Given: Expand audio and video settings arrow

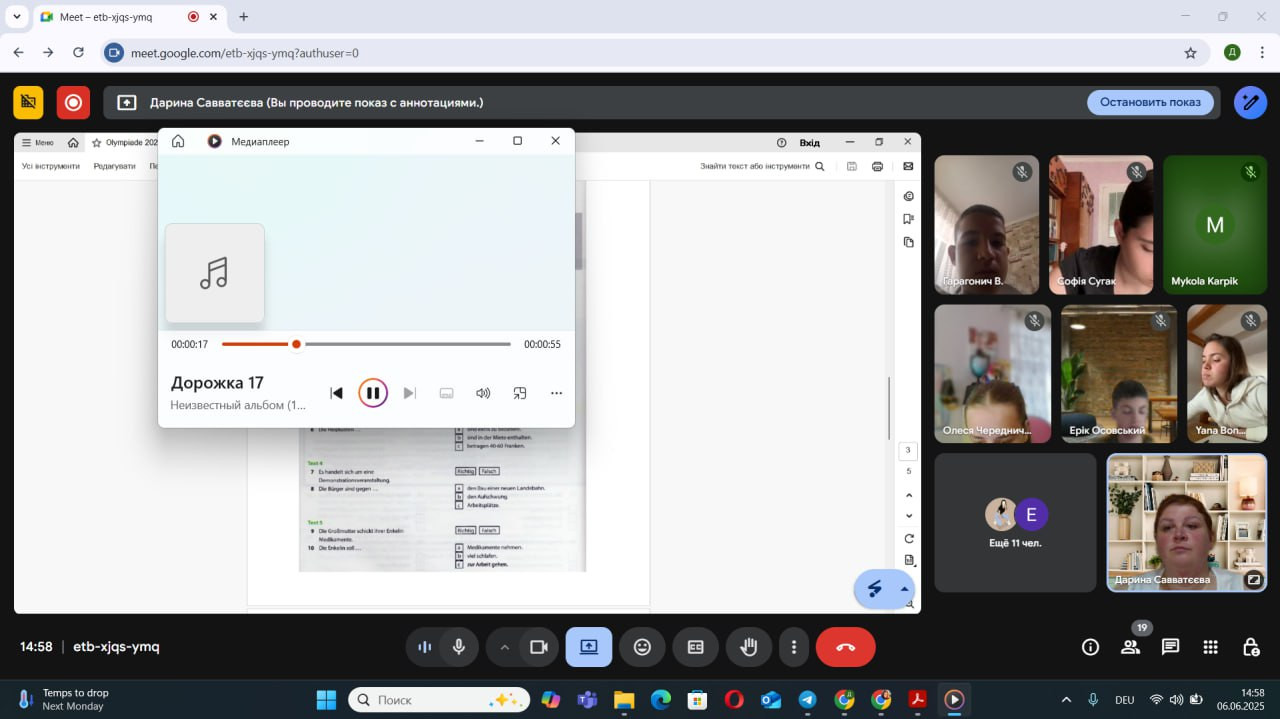Looking at the screenshot, I should 504,647.
